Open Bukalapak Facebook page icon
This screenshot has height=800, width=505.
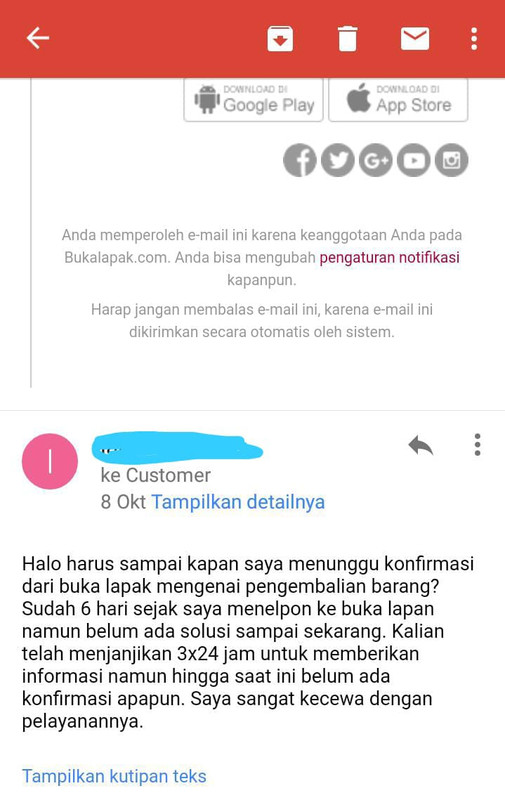(300, 160)
